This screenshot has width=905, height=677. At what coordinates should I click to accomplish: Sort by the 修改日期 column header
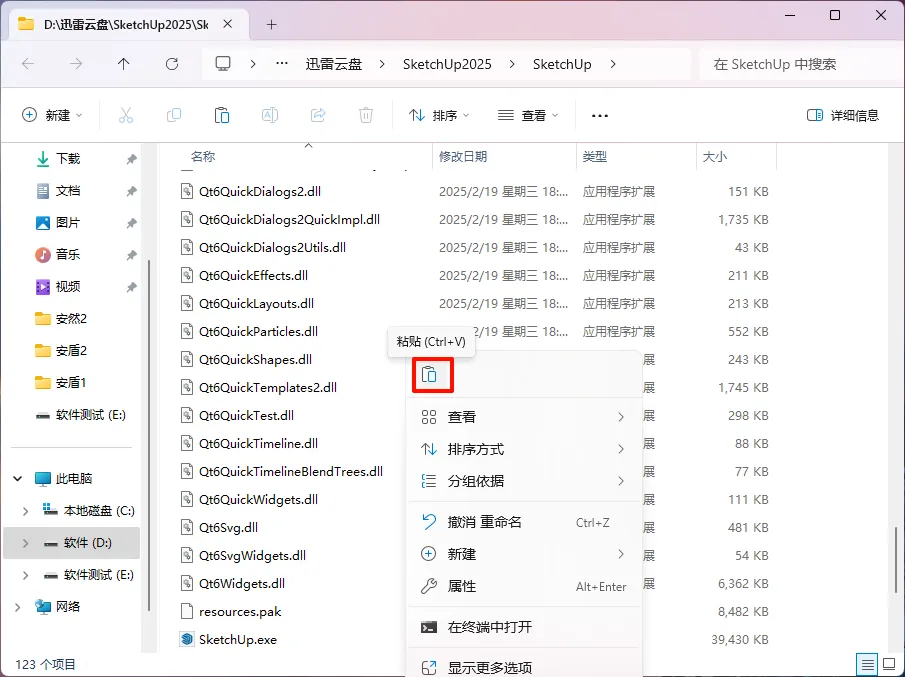click(x=463, y=156)
